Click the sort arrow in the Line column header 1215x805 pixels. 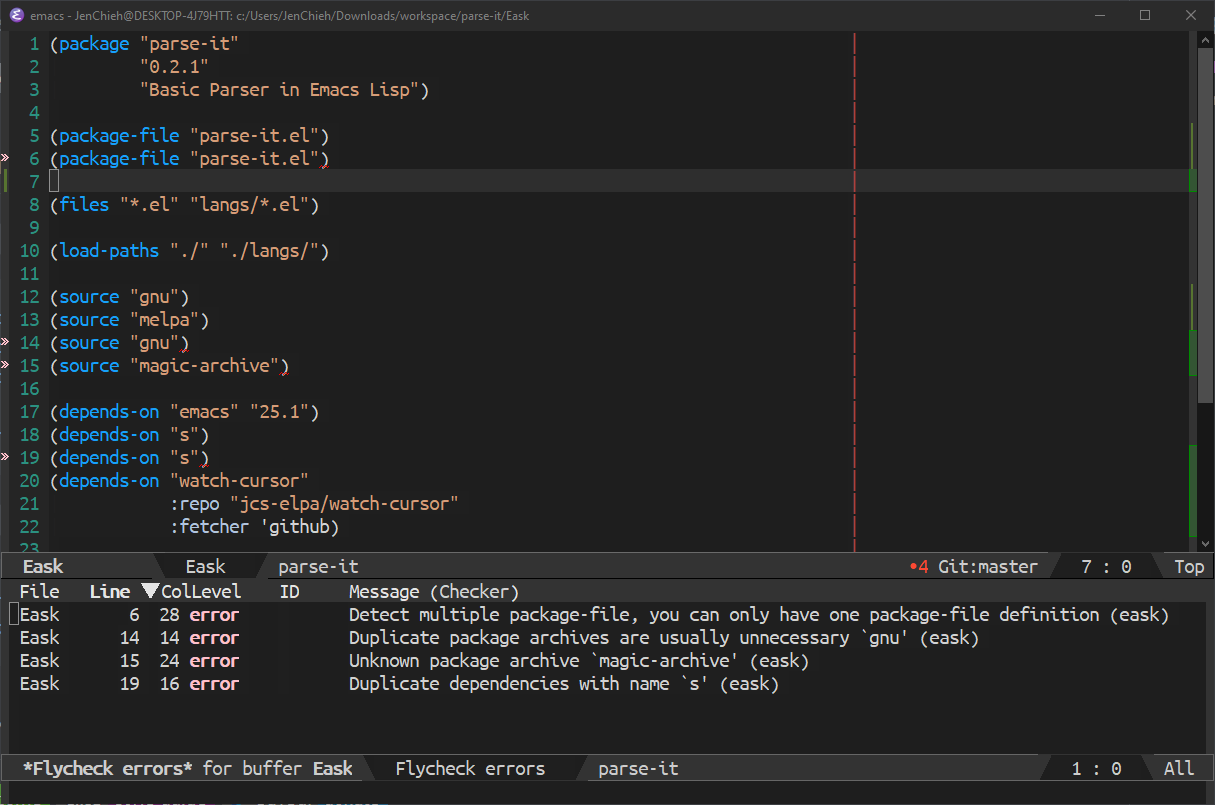pos(150,591)
